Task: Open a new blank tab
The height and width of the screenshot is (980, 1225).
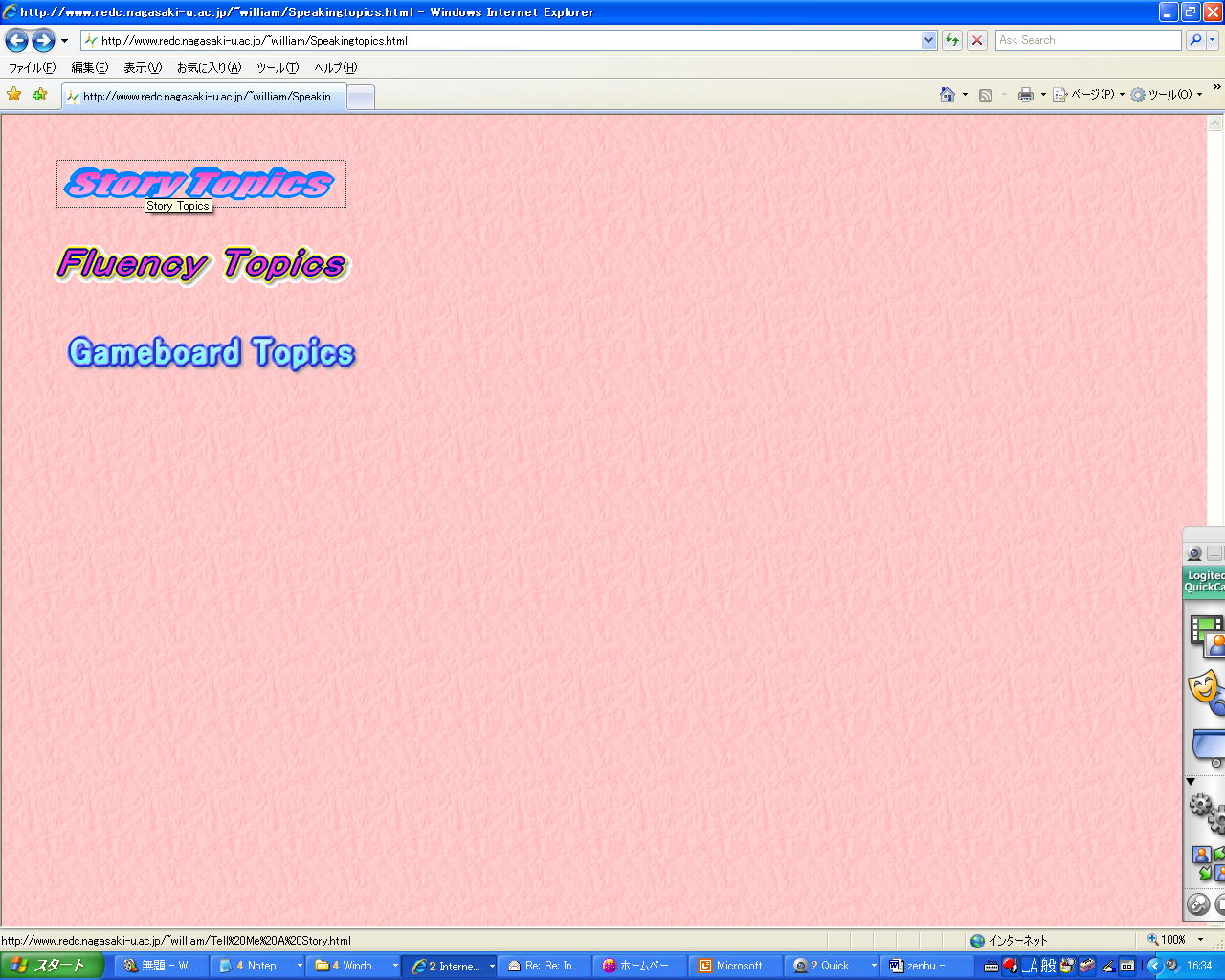Action: (360, 97)
